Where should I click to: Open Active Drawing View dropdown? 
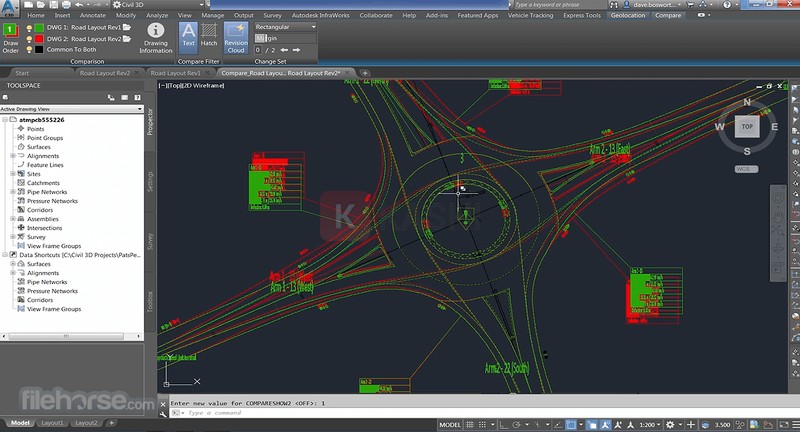click(71, 109)
